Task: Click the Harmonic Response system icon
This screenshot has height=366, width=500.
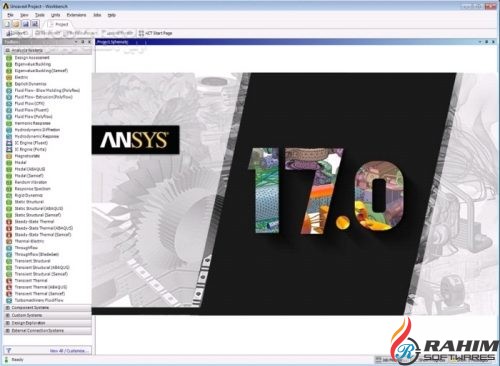Action: pos(9,123)
